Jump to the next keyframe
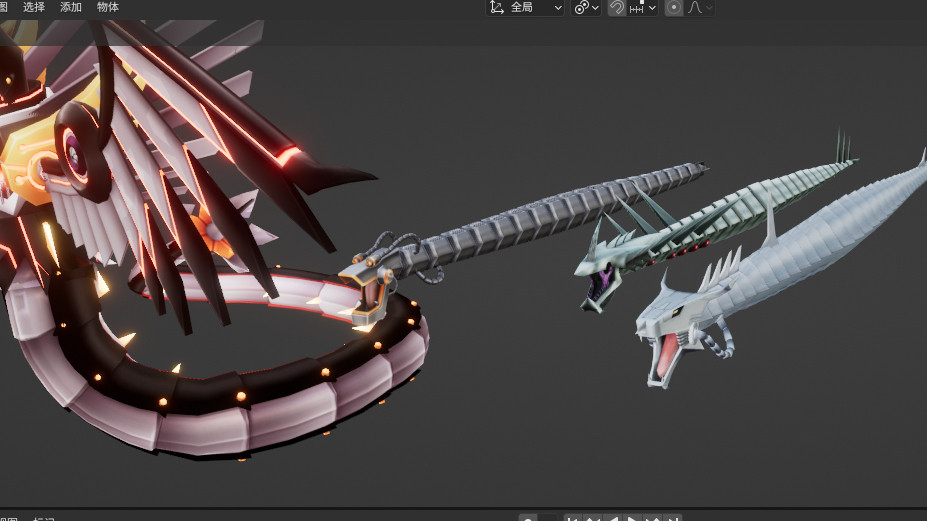The height and width of the screenshot is (521, 927). pos(653,519)
